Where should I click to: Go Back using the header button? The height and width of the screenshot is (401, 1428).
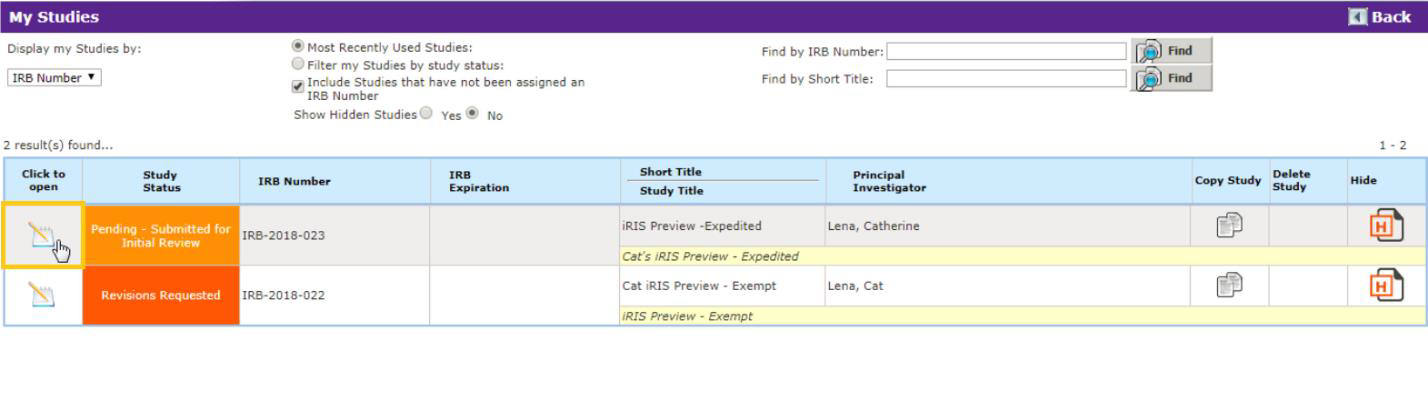coord(1379,17)
